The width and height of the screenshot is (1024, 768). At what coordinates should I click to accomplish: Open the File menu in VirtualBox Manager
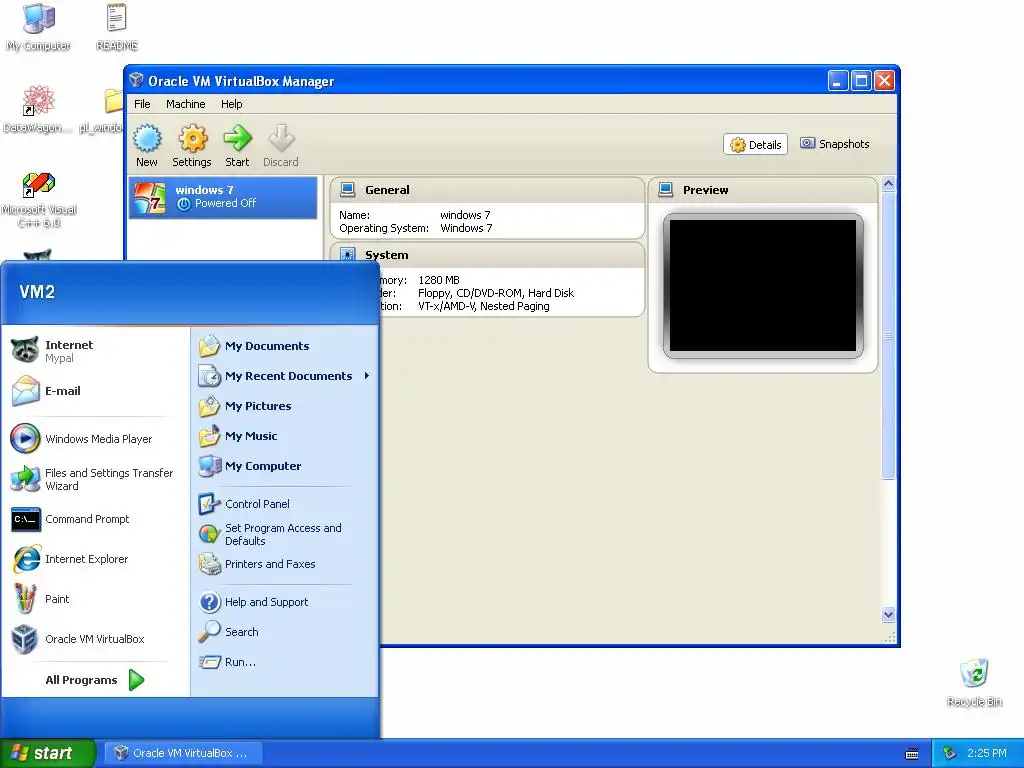coord(142,104)
